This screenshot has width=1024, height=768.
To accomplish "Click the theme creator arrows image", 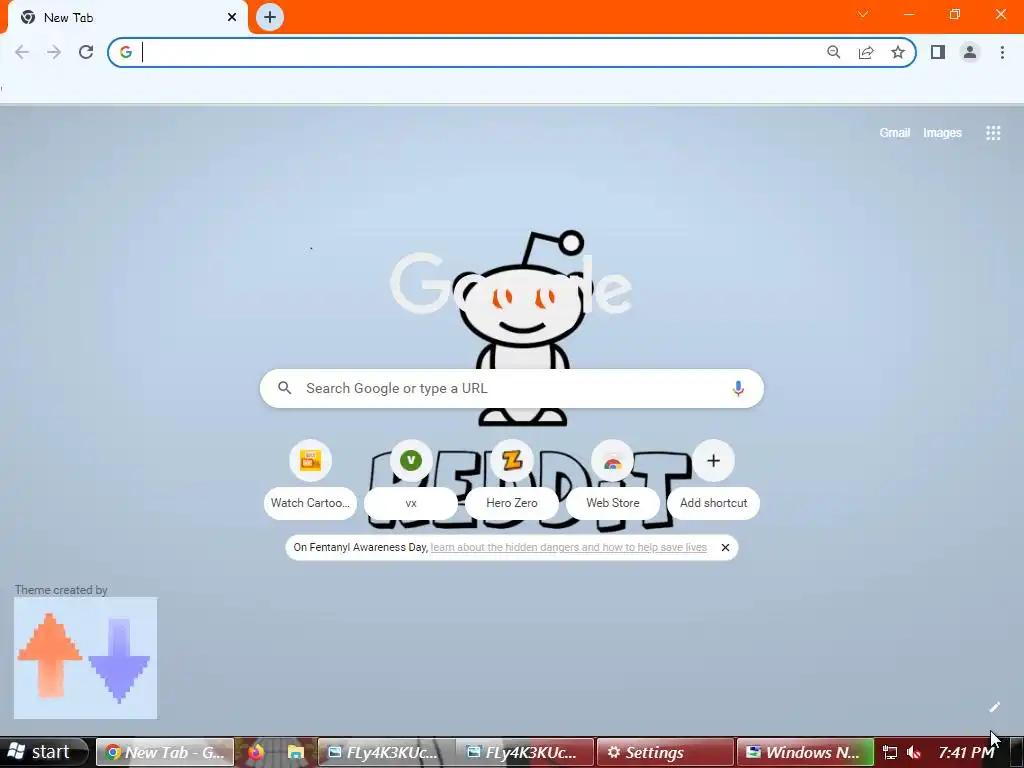I will pyautogui.click(x=86, y=658).
